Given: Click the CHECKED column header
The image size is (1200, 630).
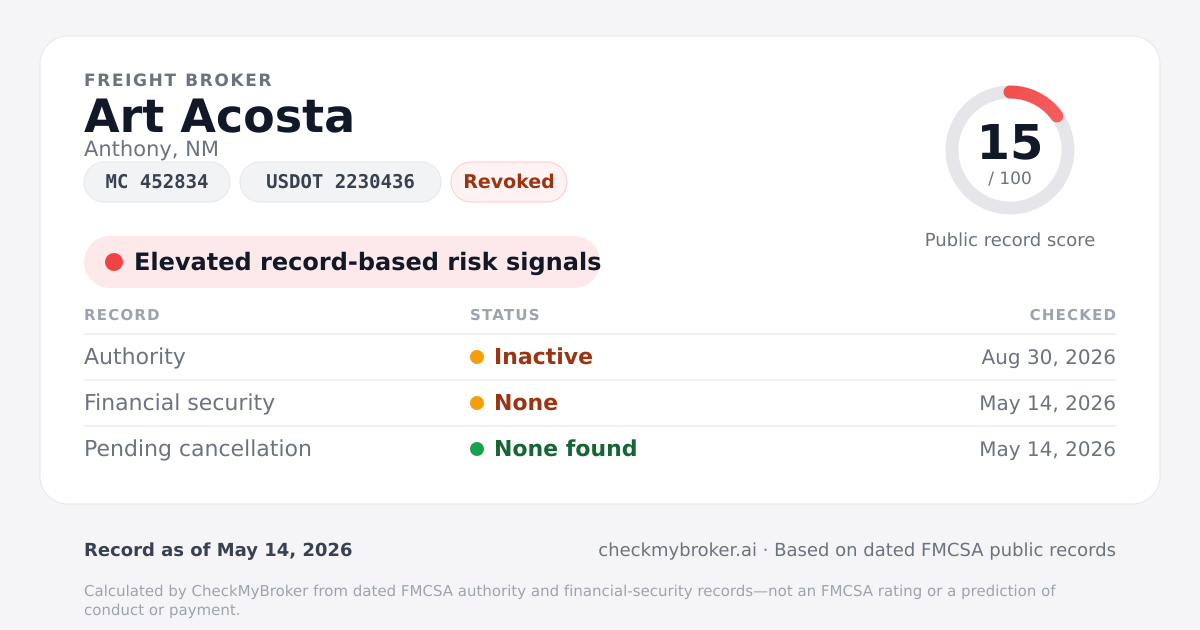Looking at the screenshot, I should tap(1073, 315).
